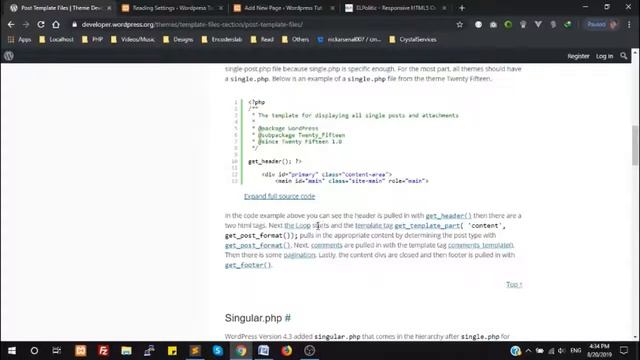Click the camera screenshot extension icon
Viewport: 640px width, 360px height.
point(493,24)
